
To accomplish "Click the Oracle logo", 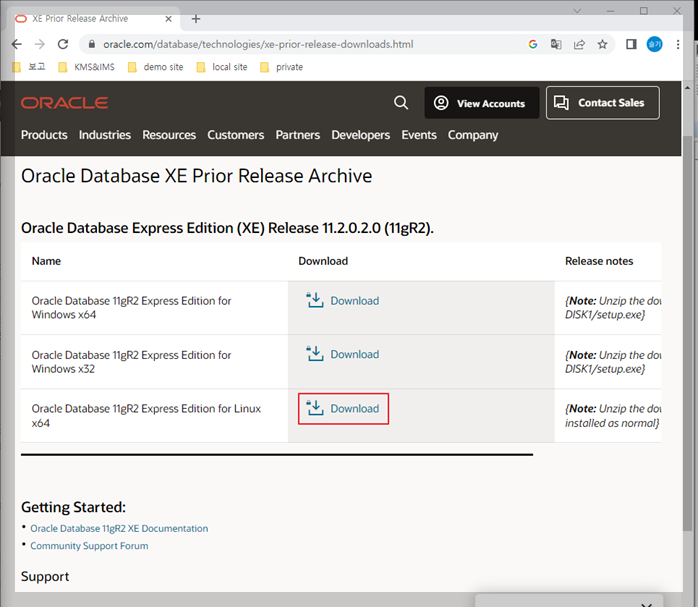I will click(x=65, y=103).
